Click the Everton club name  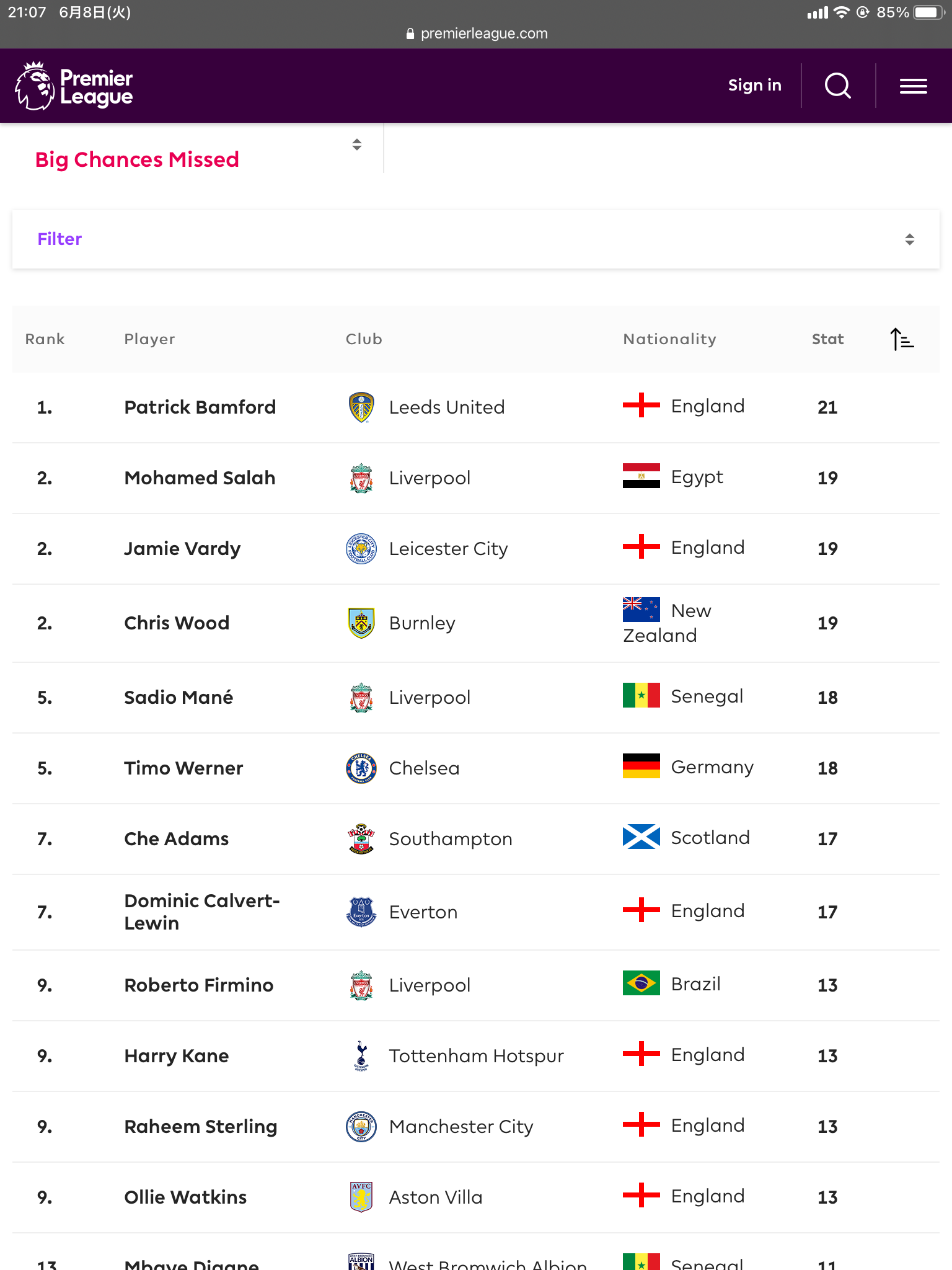423,912
